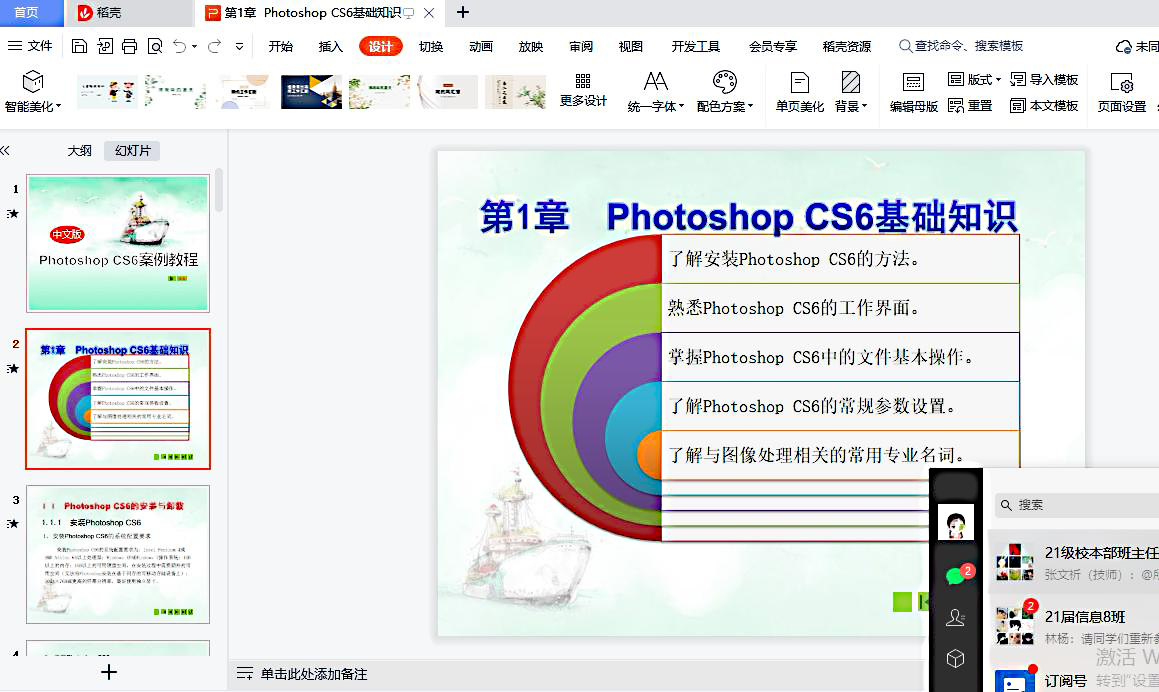Click the Save icon in quick toolbar
The width and height of the screenshot is (1159, 692).
pos(79,47)
